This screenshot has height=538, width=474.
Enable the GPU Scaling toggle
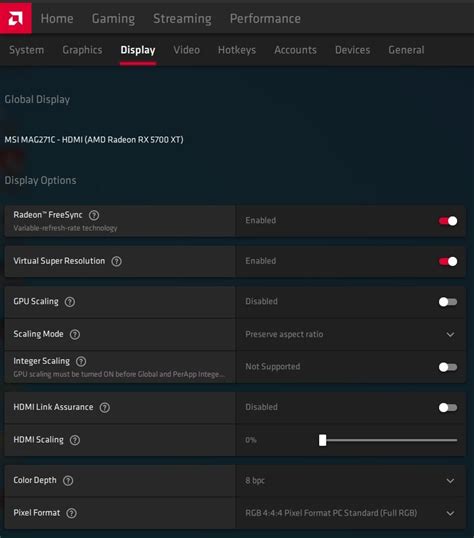(x=448, y=302)
